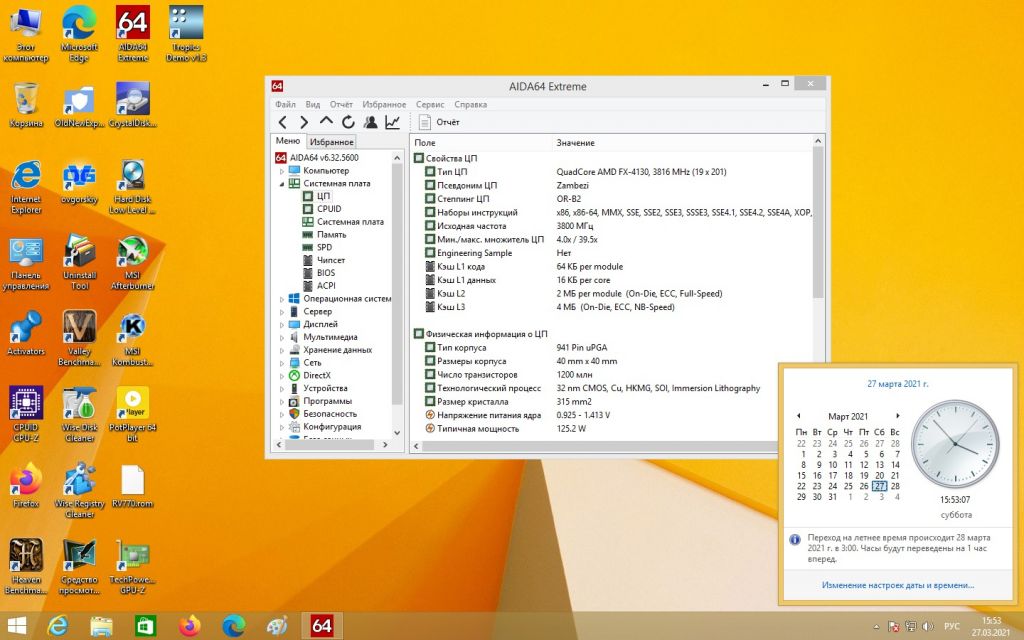The width and height of the screenshot is (1024, 640).
Task: Expand the Мультимедиа tree node
Action: click(x=282, y=338)
